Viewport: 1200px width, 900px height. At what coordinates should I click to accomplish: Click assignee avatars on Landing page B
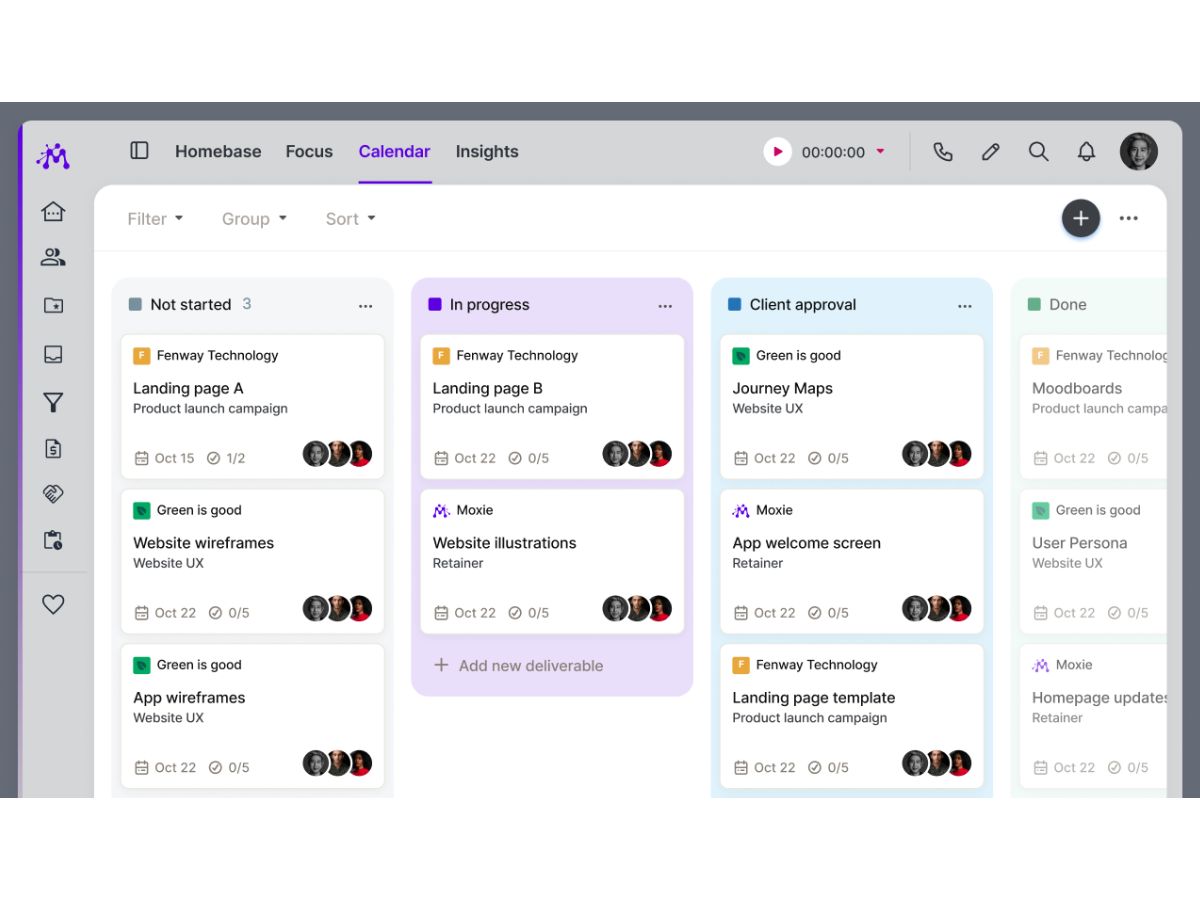click(x=637, y=454)
